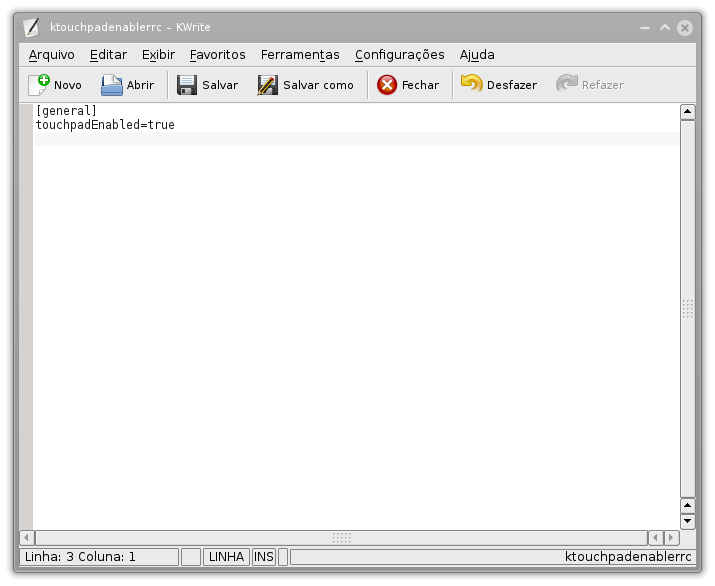Click the vertical scrollbar bottom down arrow
Image resolution: width=715 pixels, height=586 pixels.
tap(688, 521)
